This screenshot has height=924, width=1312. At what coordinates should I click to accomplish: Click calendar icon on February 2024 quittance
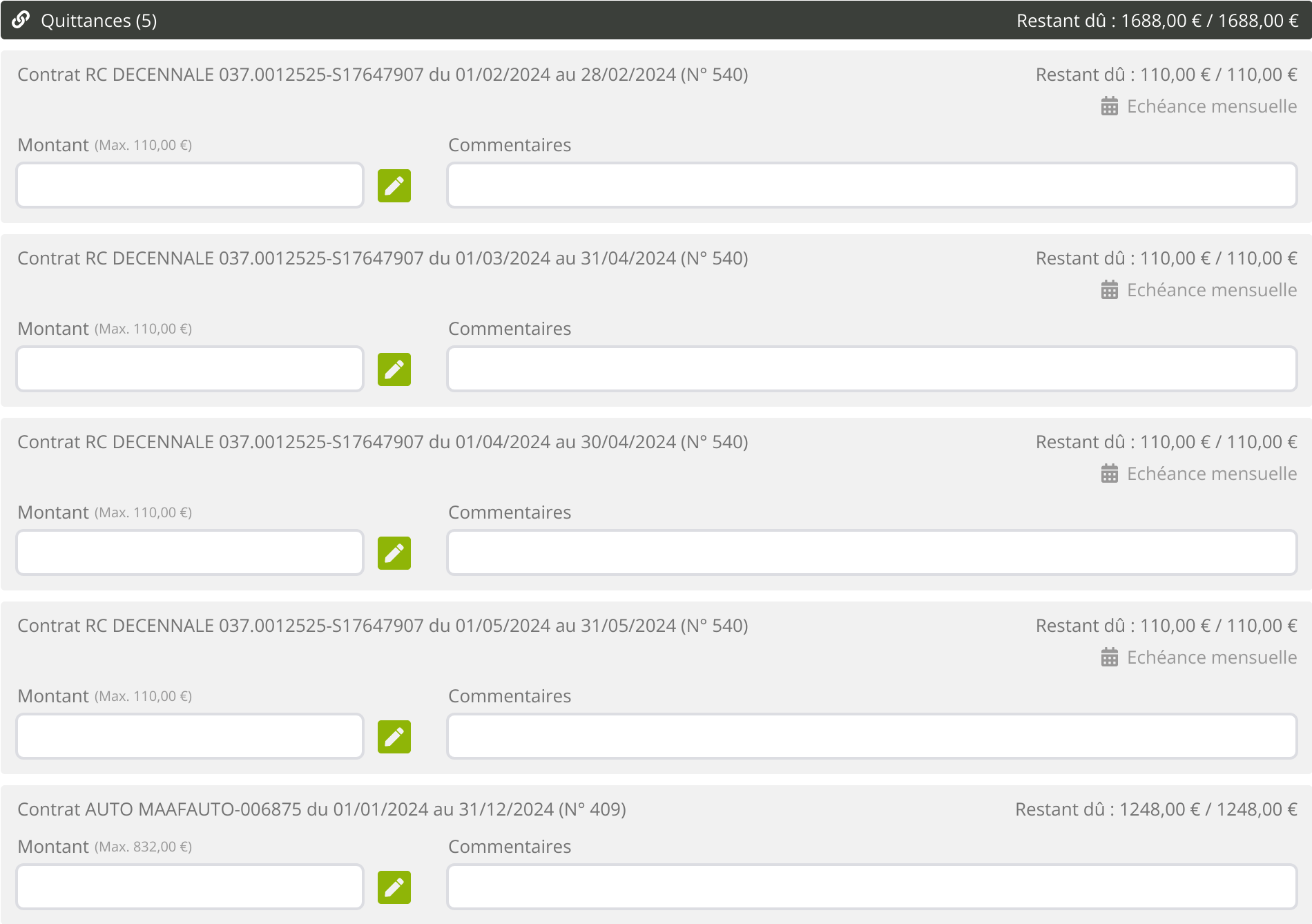[1109, 106]
